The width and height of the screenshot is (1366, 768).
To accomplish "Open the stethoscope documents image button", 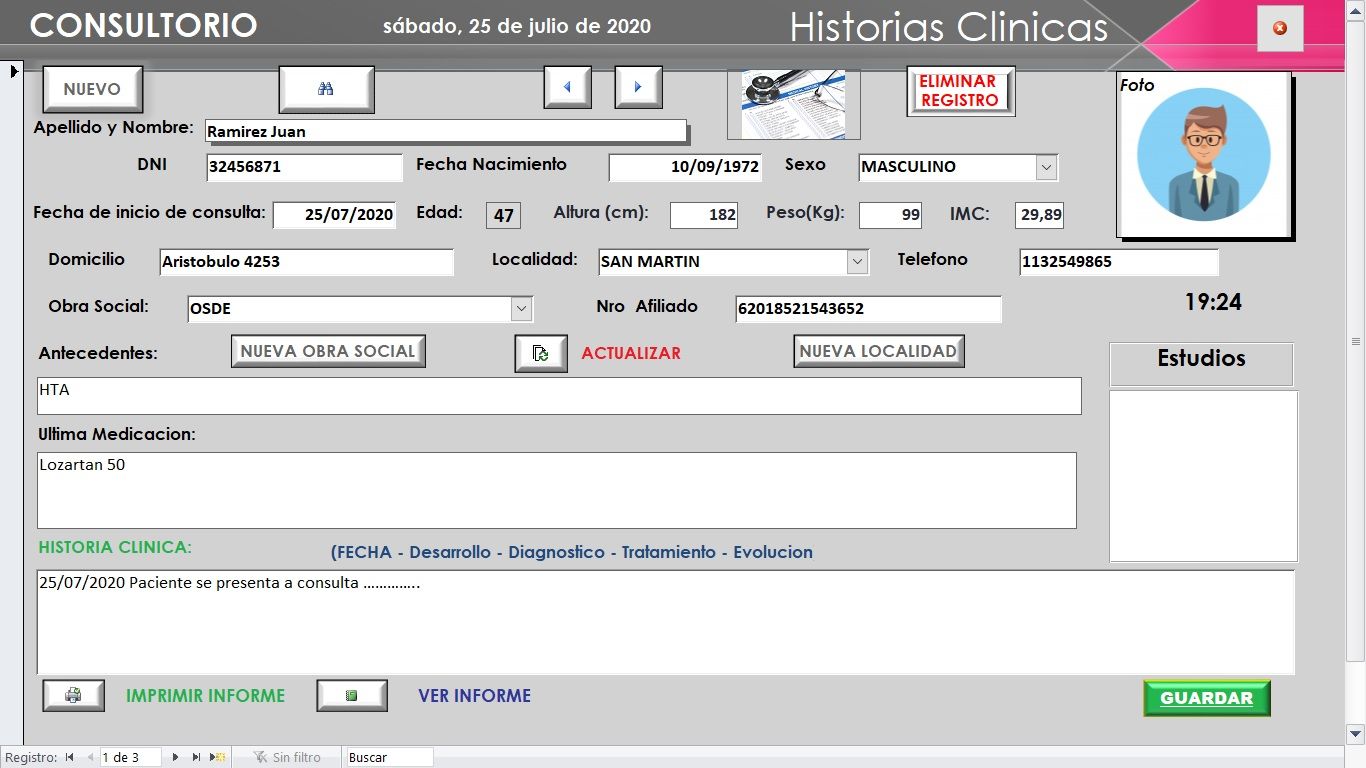I will click(x=793, y=104).
